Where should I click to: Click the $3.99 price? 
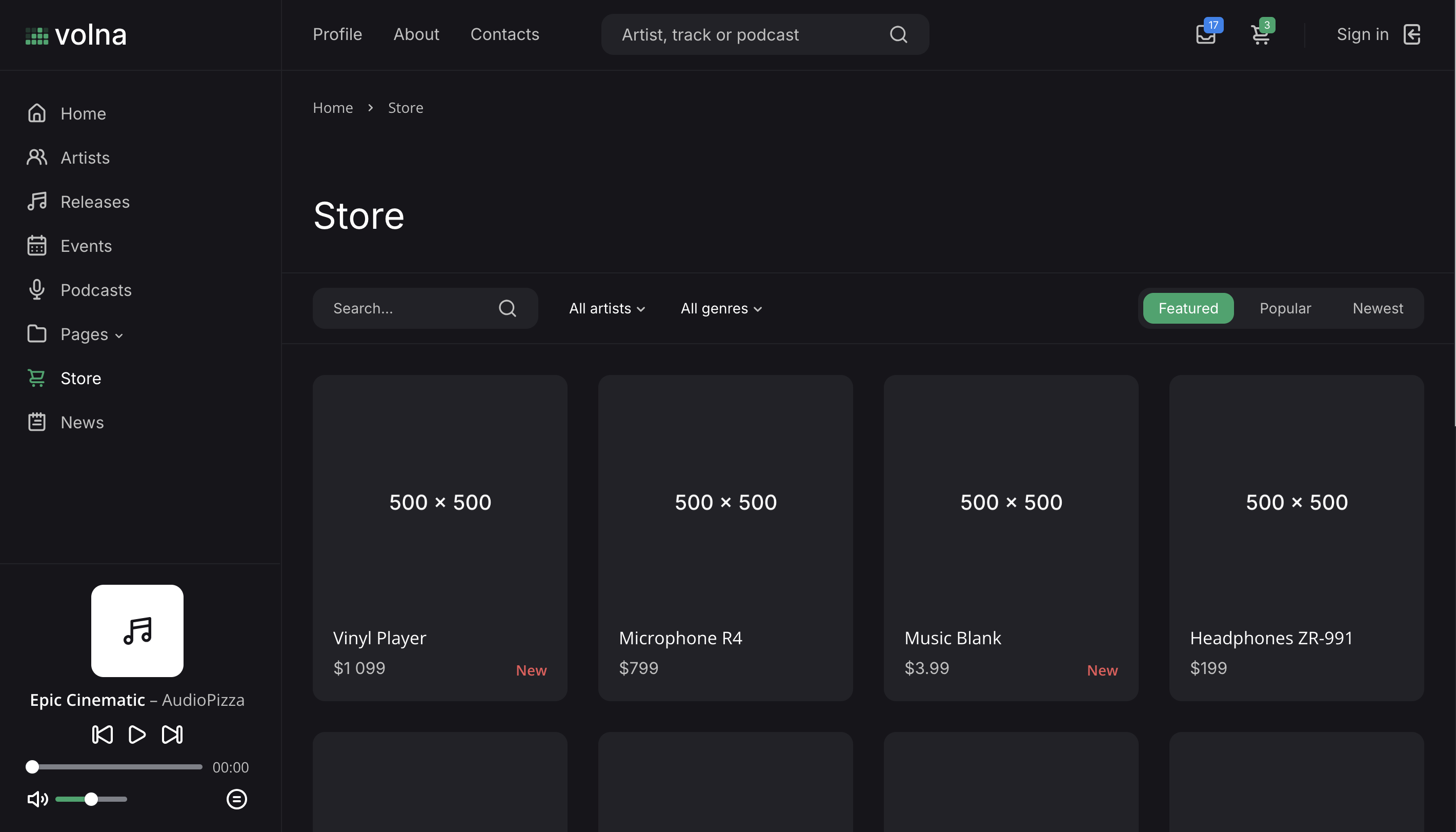pos(927,667)
